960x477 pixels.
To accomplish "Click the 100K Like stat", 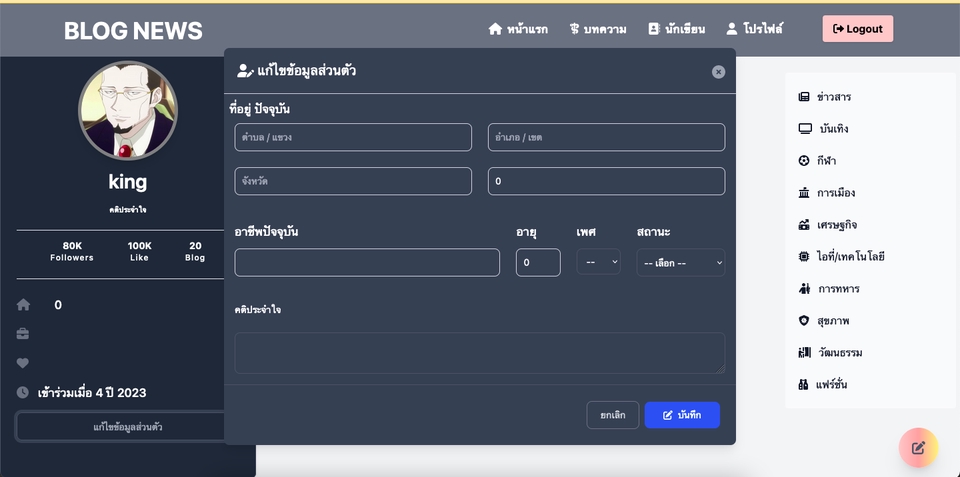I will pos(140,251).
